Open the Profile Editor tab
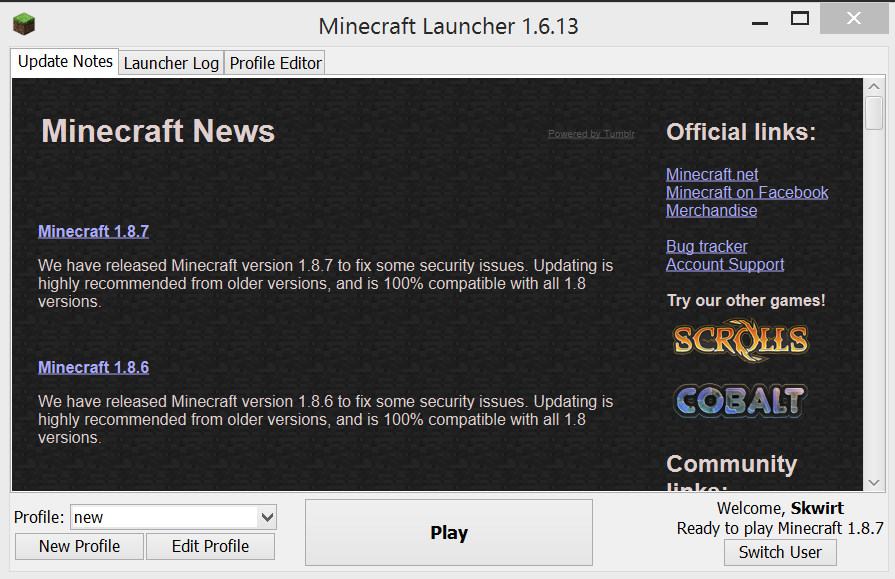This screenshot has height=579, width=895. tap(275, 63)
